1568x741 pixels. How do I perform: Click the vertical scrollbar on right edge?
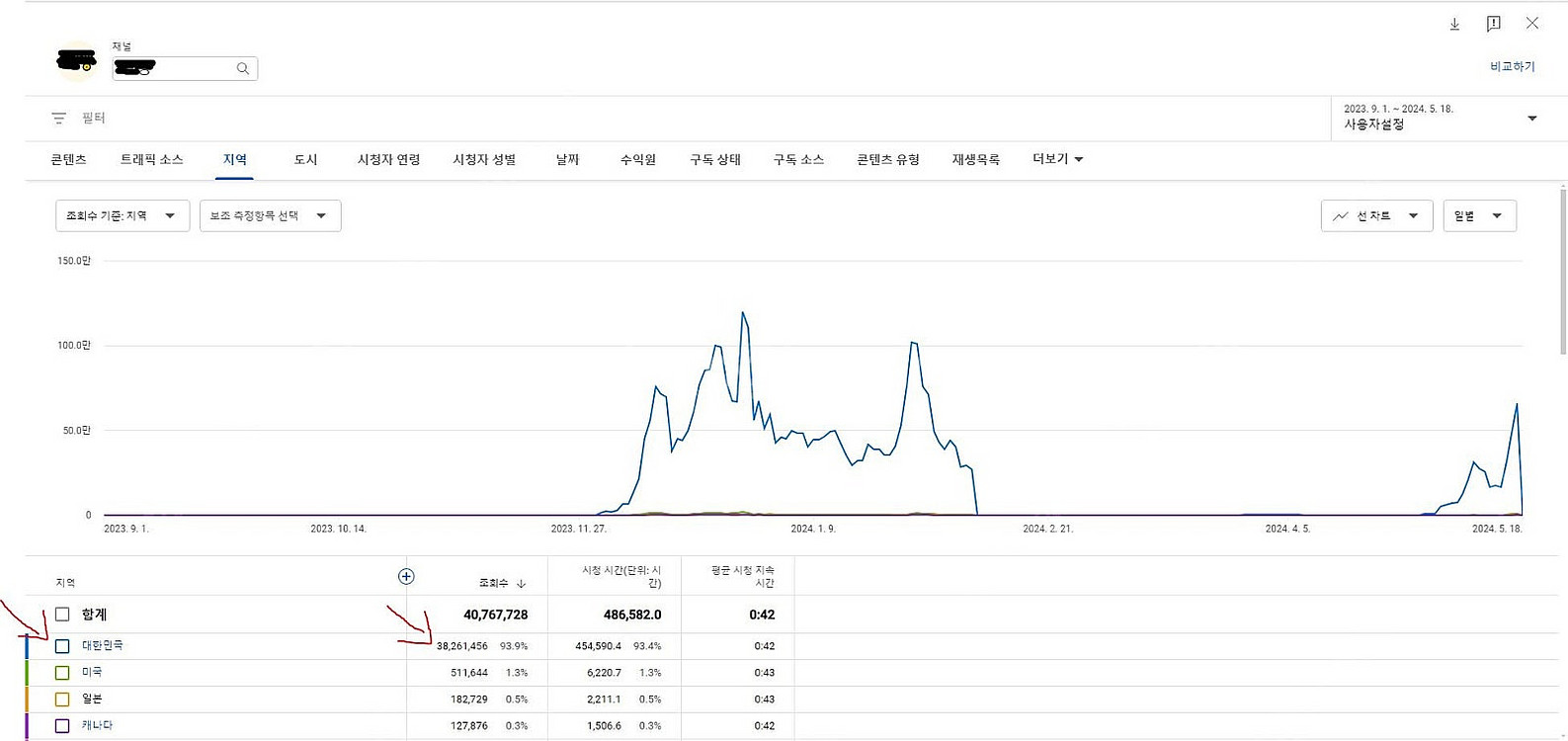tap(1563, 270)
